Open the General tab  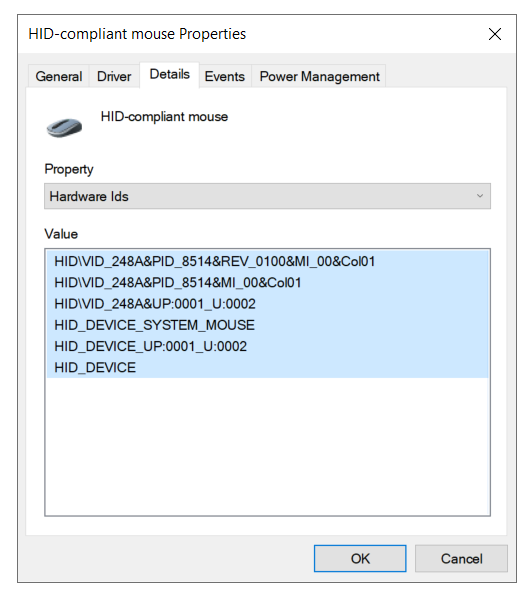(x=59, y=76)
